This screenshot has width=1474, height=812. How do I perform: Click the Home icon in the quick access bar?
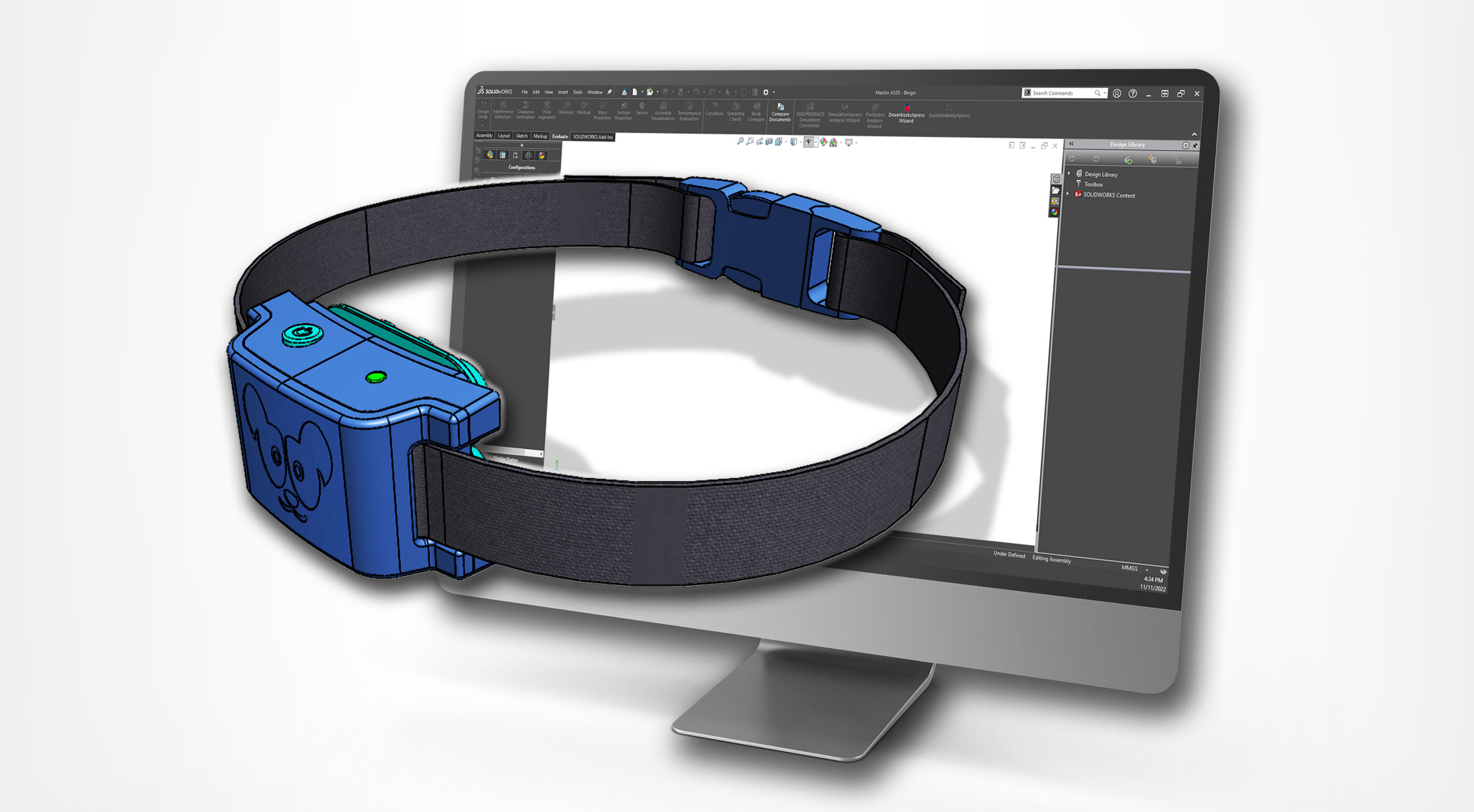tap(624, 92)
